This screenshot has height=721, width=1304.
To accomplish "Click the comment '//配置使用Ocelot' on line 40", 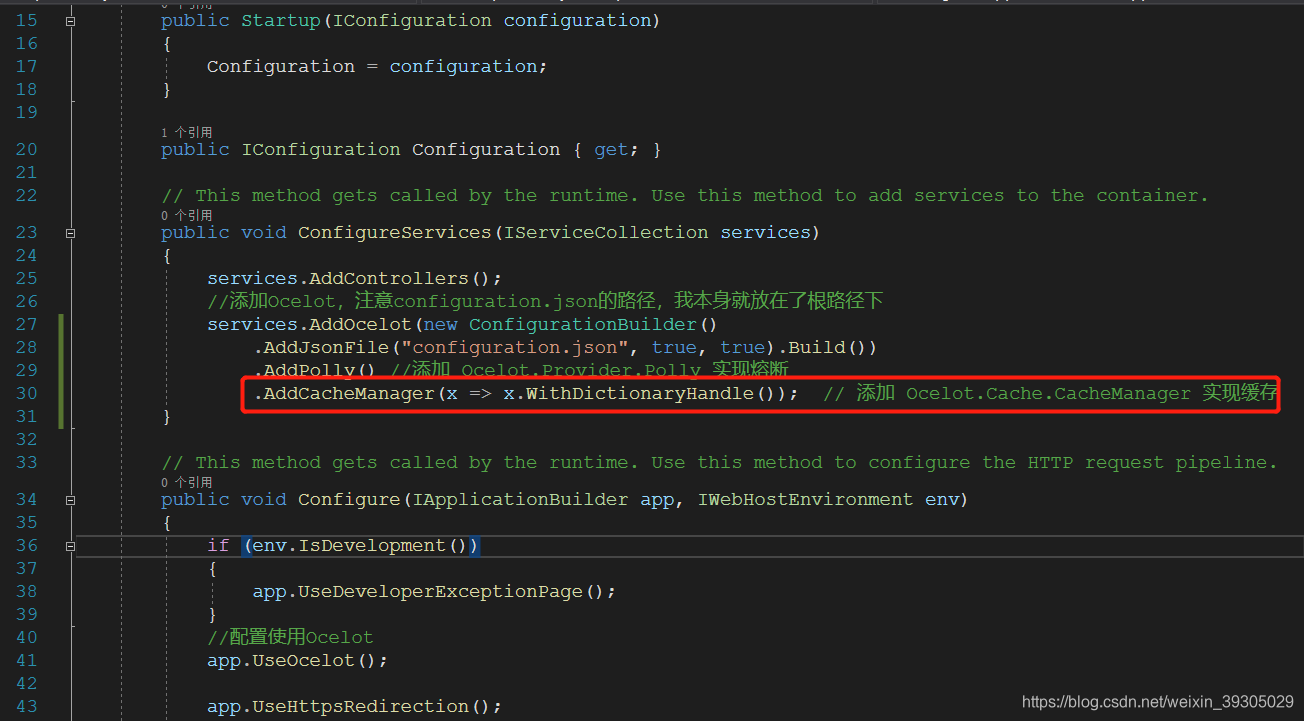I will click(x=290, y=637).
